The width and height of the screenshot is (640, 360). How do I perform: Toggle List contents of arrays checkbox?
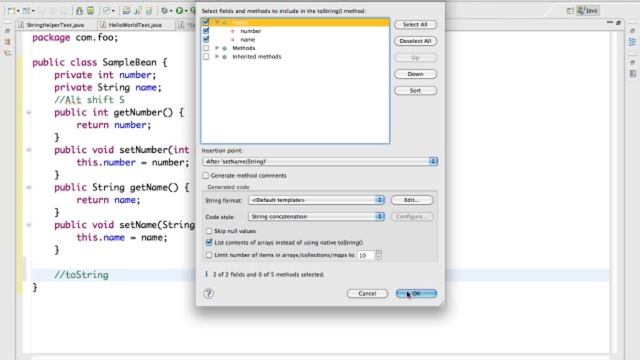point(209,242)
